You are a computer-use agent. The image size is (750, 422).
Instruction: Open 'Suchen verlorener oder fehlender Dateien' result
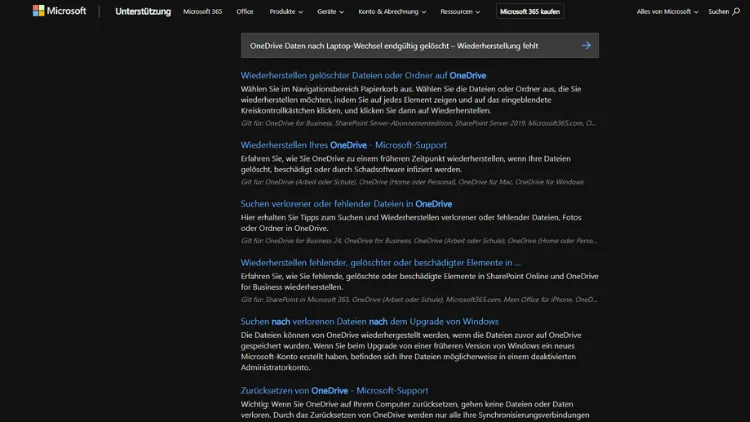tap(346, 204)
